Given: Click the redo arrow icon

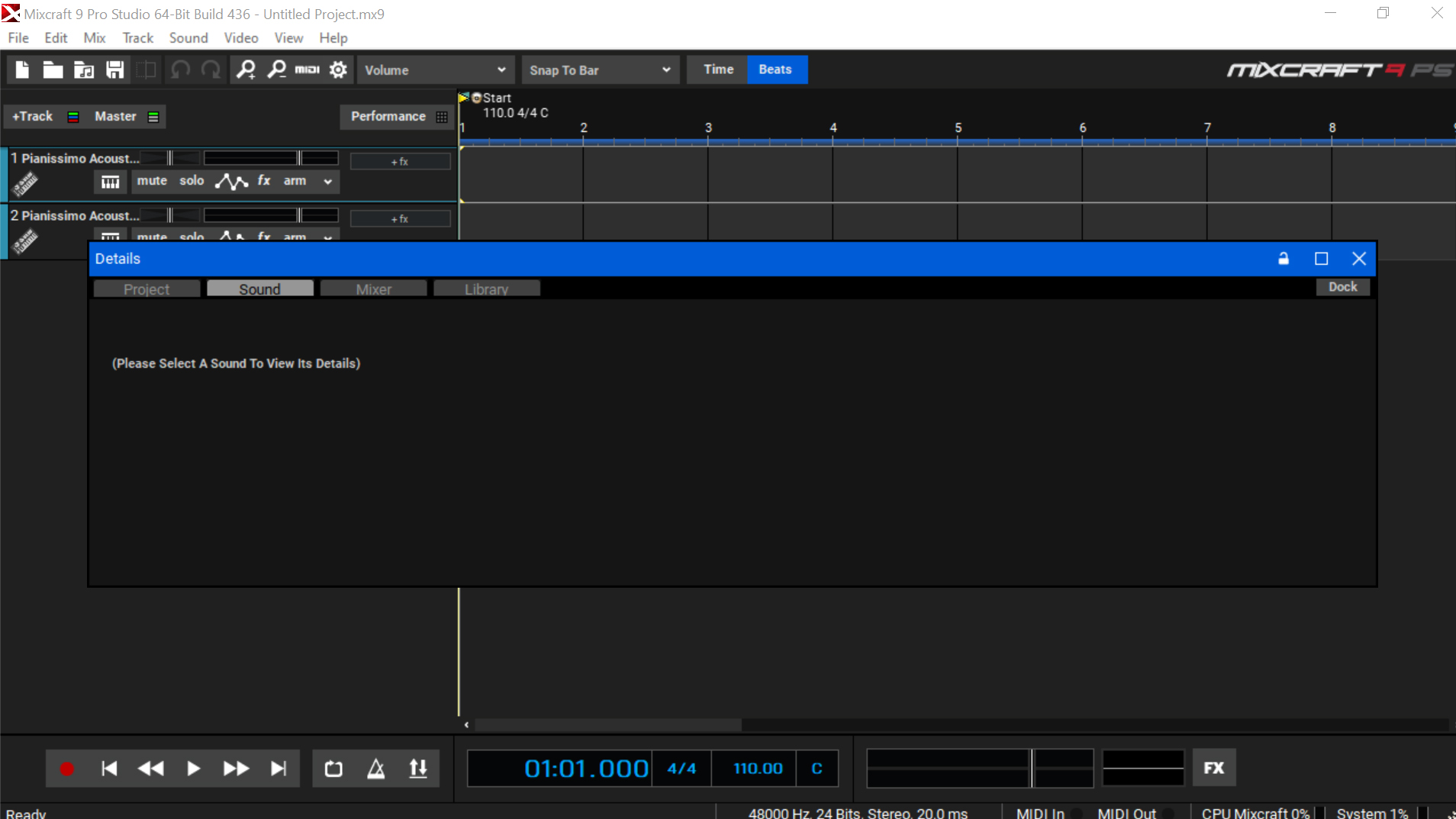Looking at the screenshot, I should pyautogui.click(x=211, y=70).
